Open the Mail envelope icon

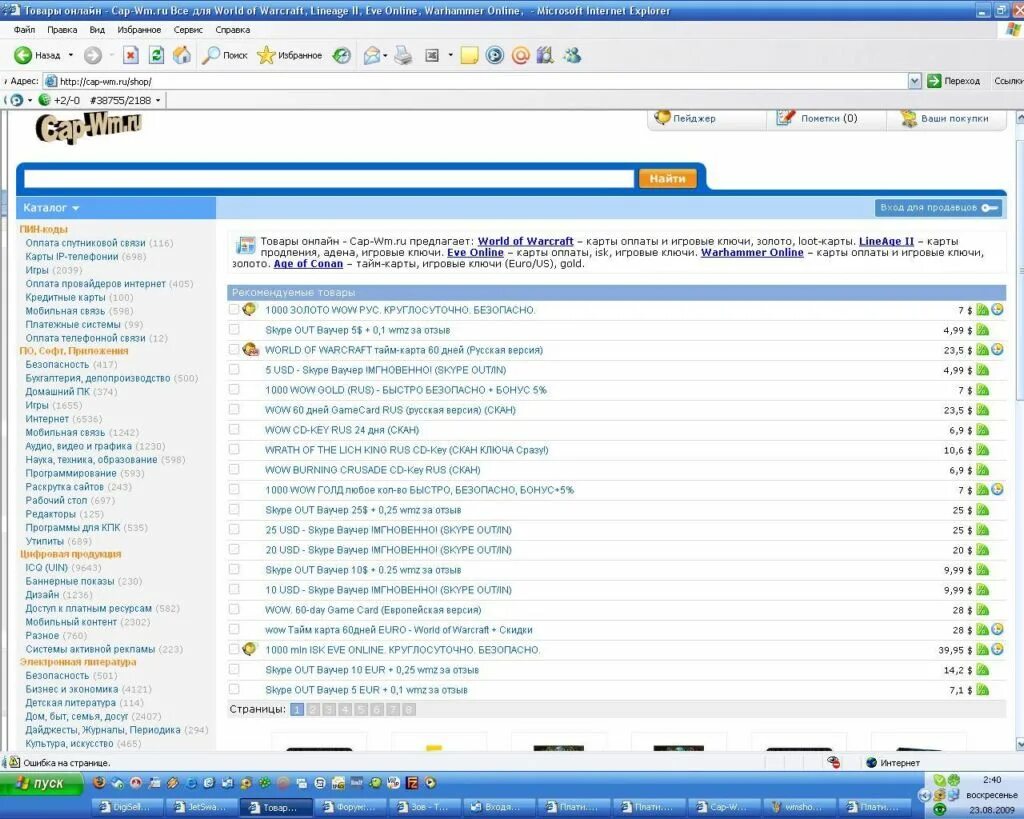coord(372,56)
